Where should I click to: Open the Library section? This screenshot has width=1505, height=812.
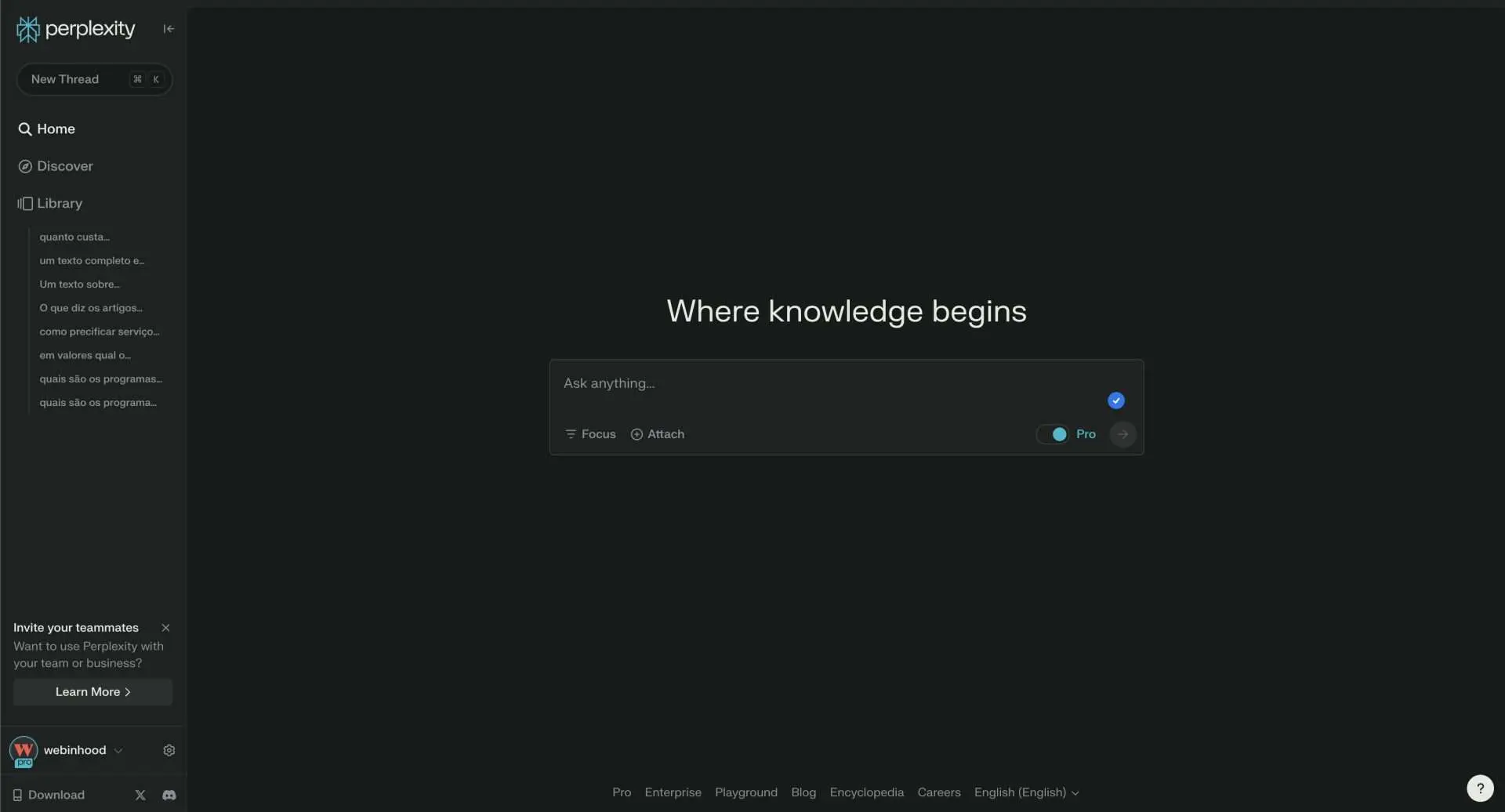(59, 203)
